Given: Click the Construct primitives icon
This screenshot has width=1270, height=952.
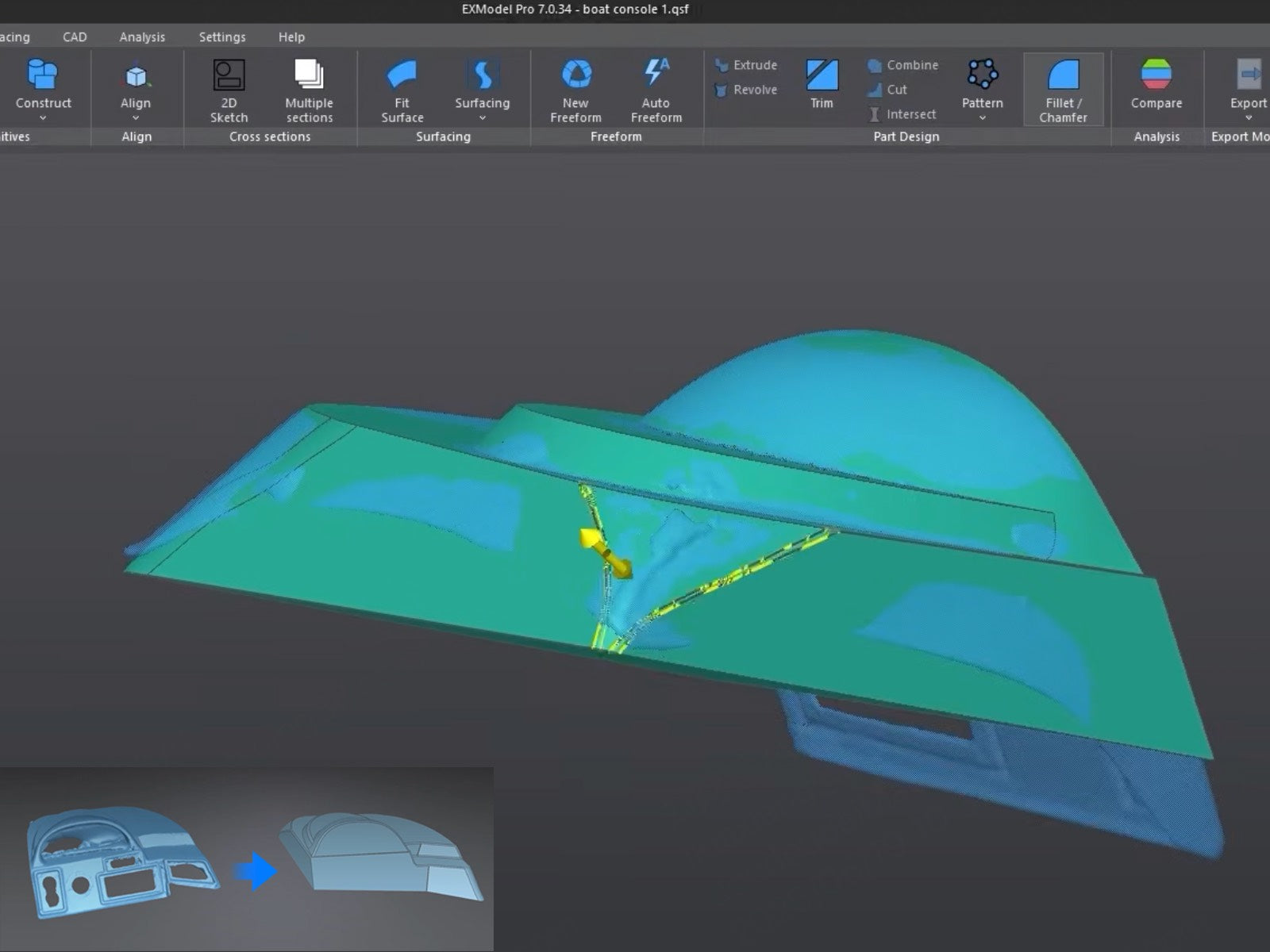Looking at the screenshot, I should click(x=43, y=75).
